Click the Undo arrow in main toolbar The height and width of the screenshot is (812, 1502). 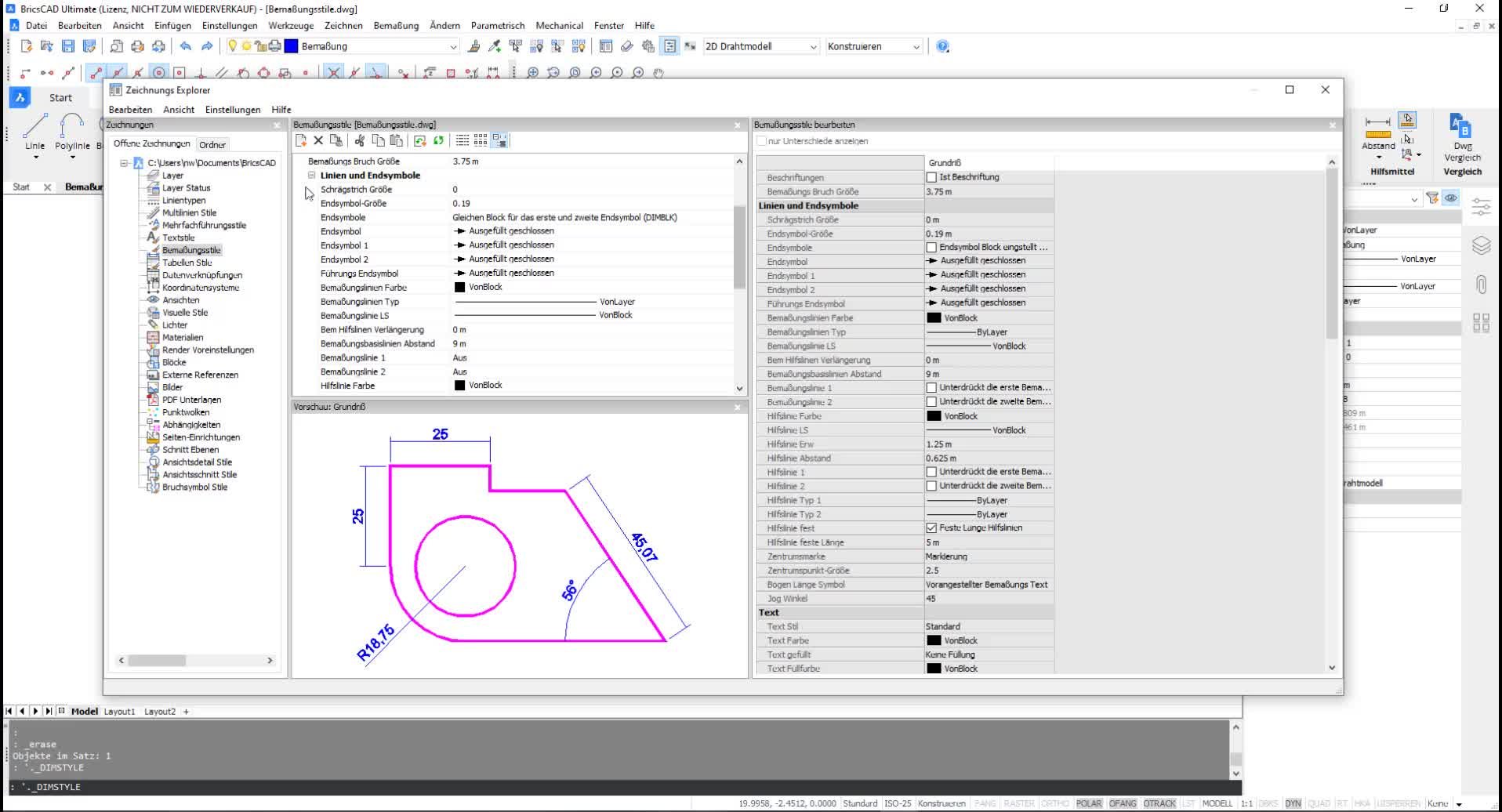click(185, 46)
